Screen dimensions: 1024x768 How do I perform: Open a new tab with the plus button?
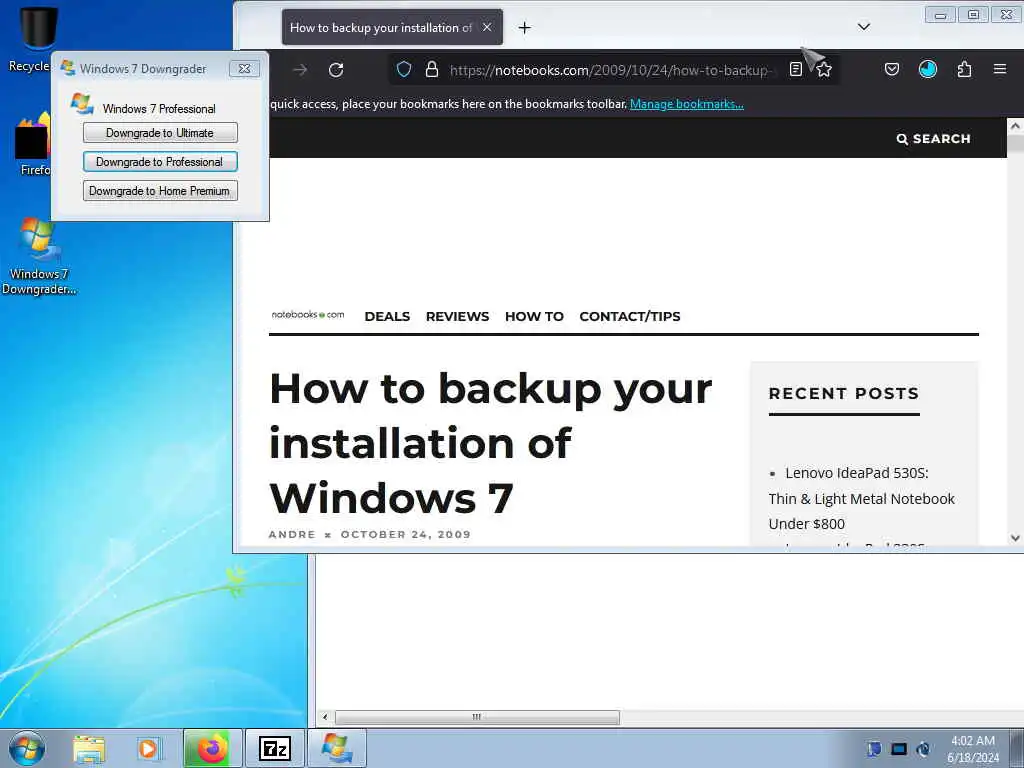pyautogui.click(x=524, y=27)
